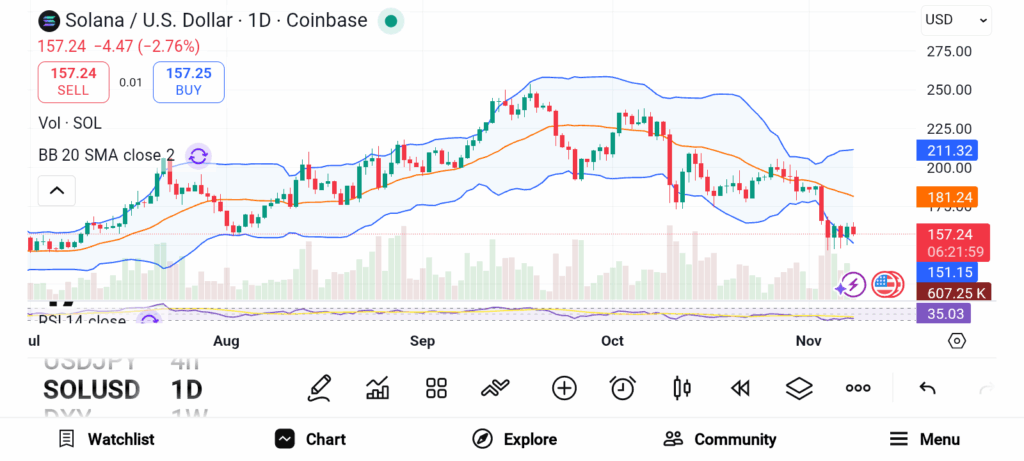1024x461 pixels.
Task: Change chart type with candlestick icon
Action: [682, 388]
